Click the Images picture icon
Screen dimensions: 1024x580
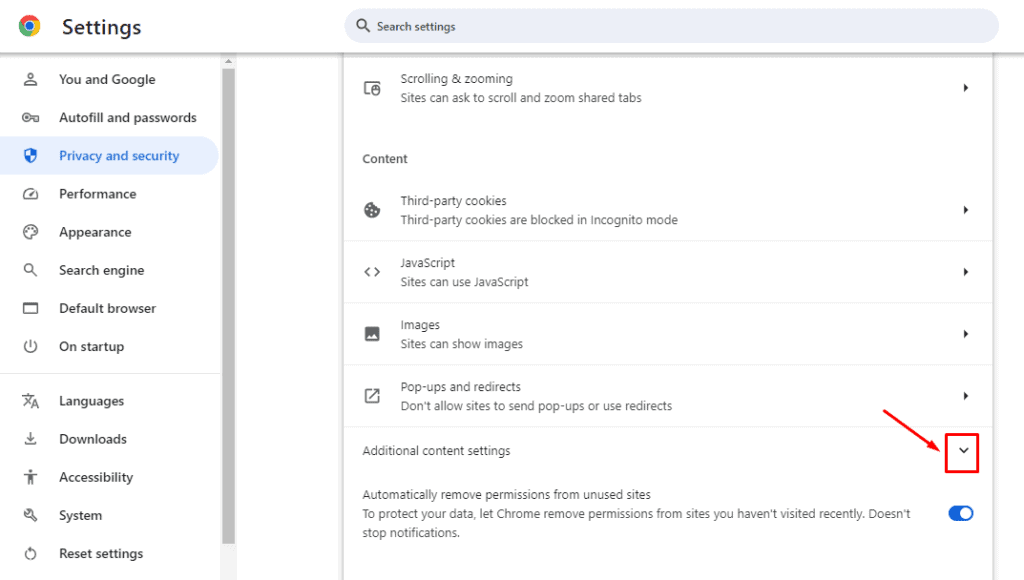372,334
